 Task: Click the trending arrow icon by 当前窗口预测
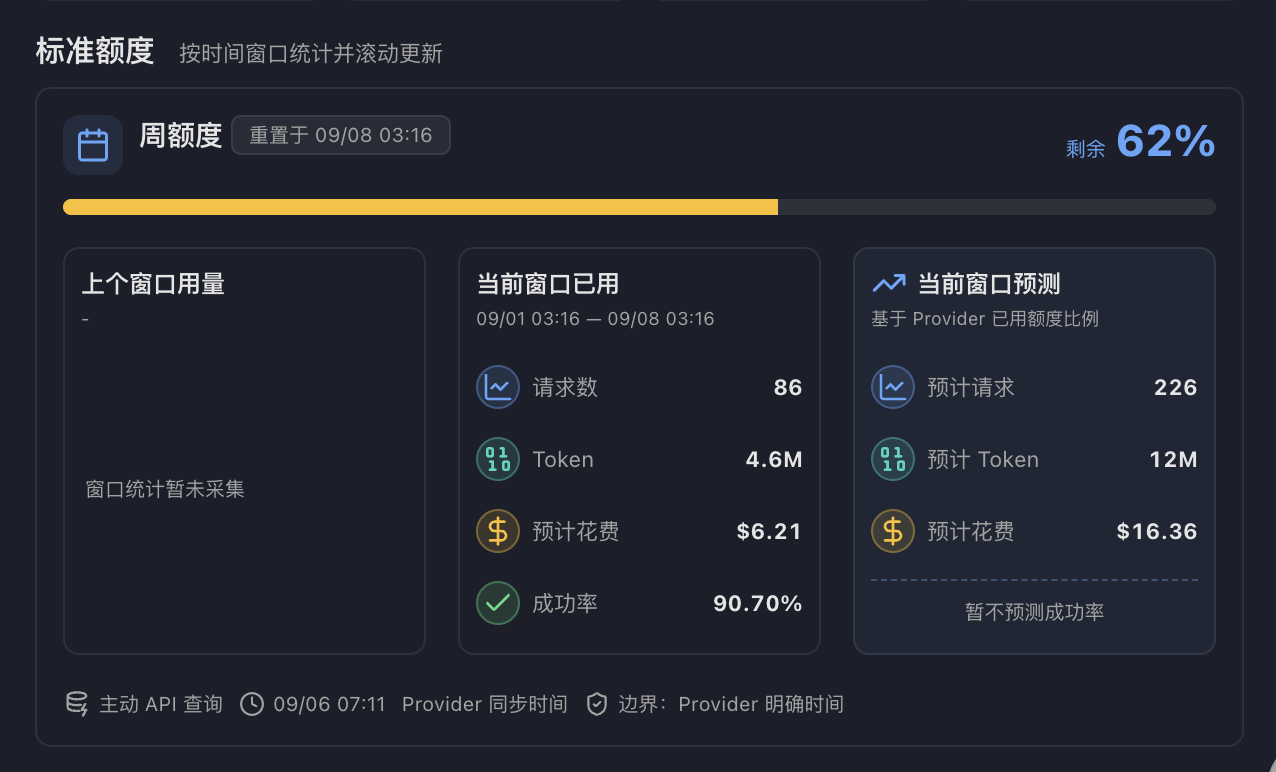[889, 284]
